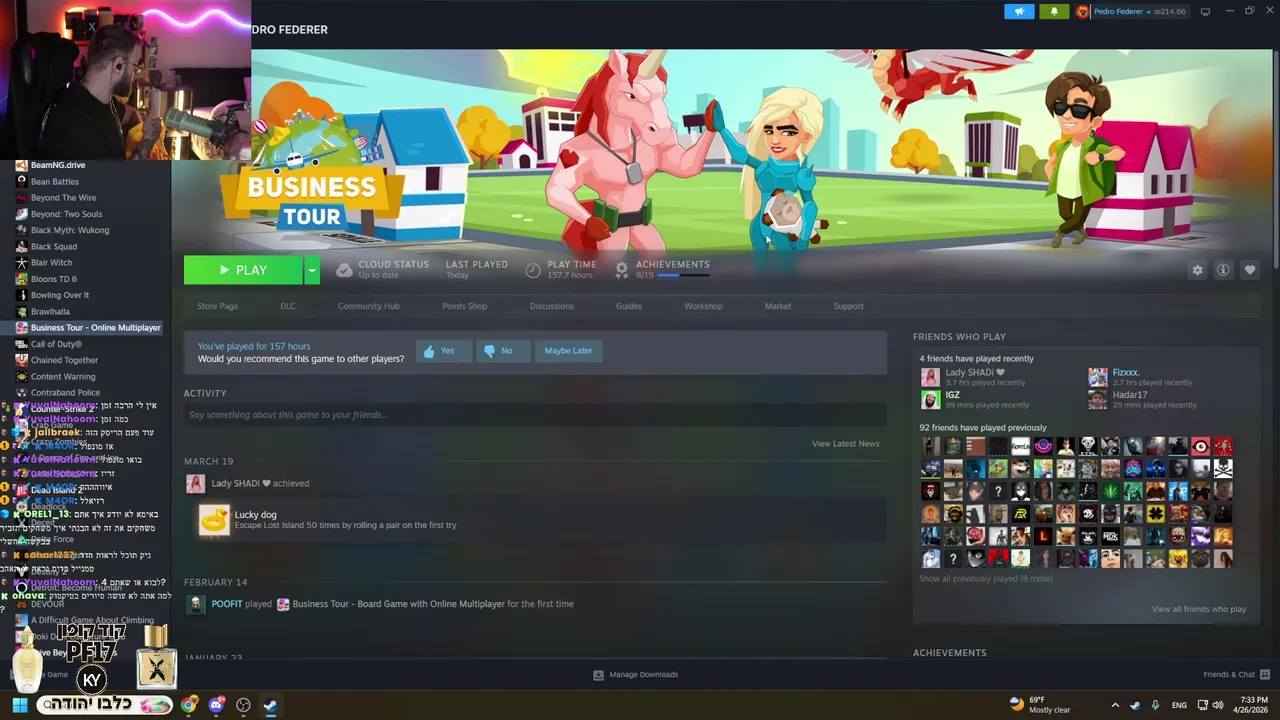Click the Lucky dog achievement icon

[214, 520]
